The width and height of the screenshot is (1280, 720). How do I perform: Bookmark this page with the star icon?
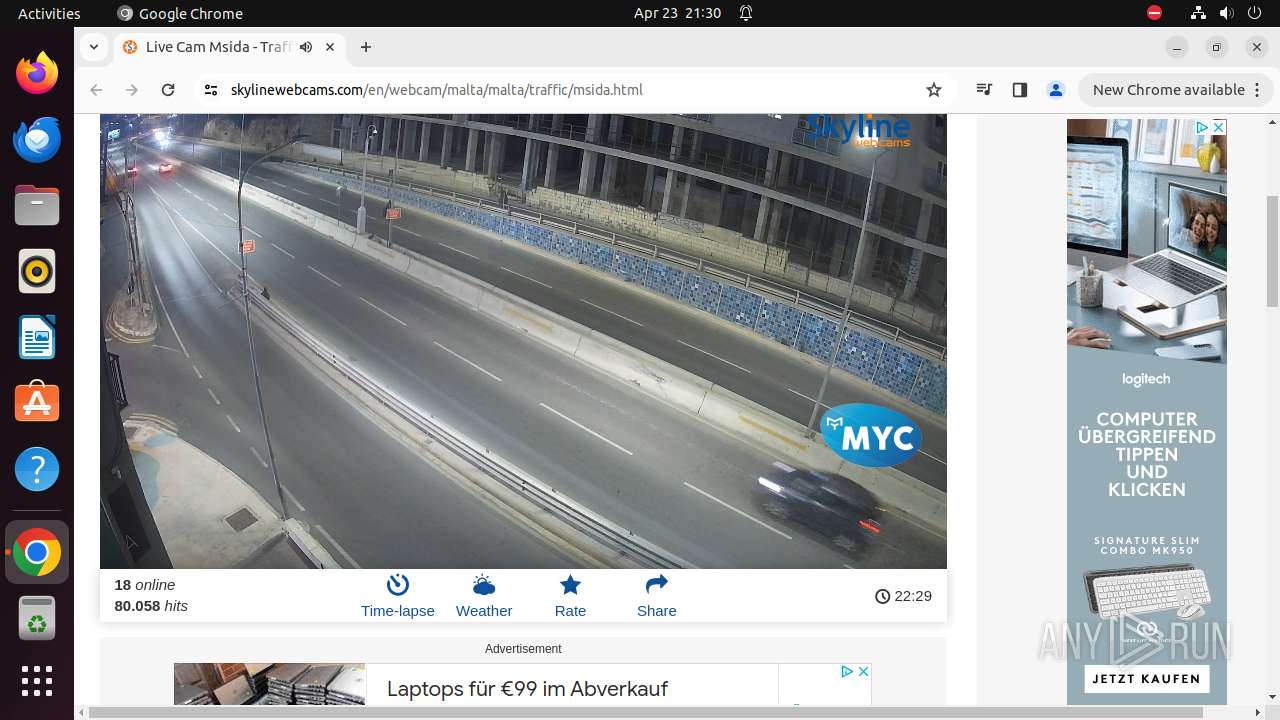click(934, 90)
